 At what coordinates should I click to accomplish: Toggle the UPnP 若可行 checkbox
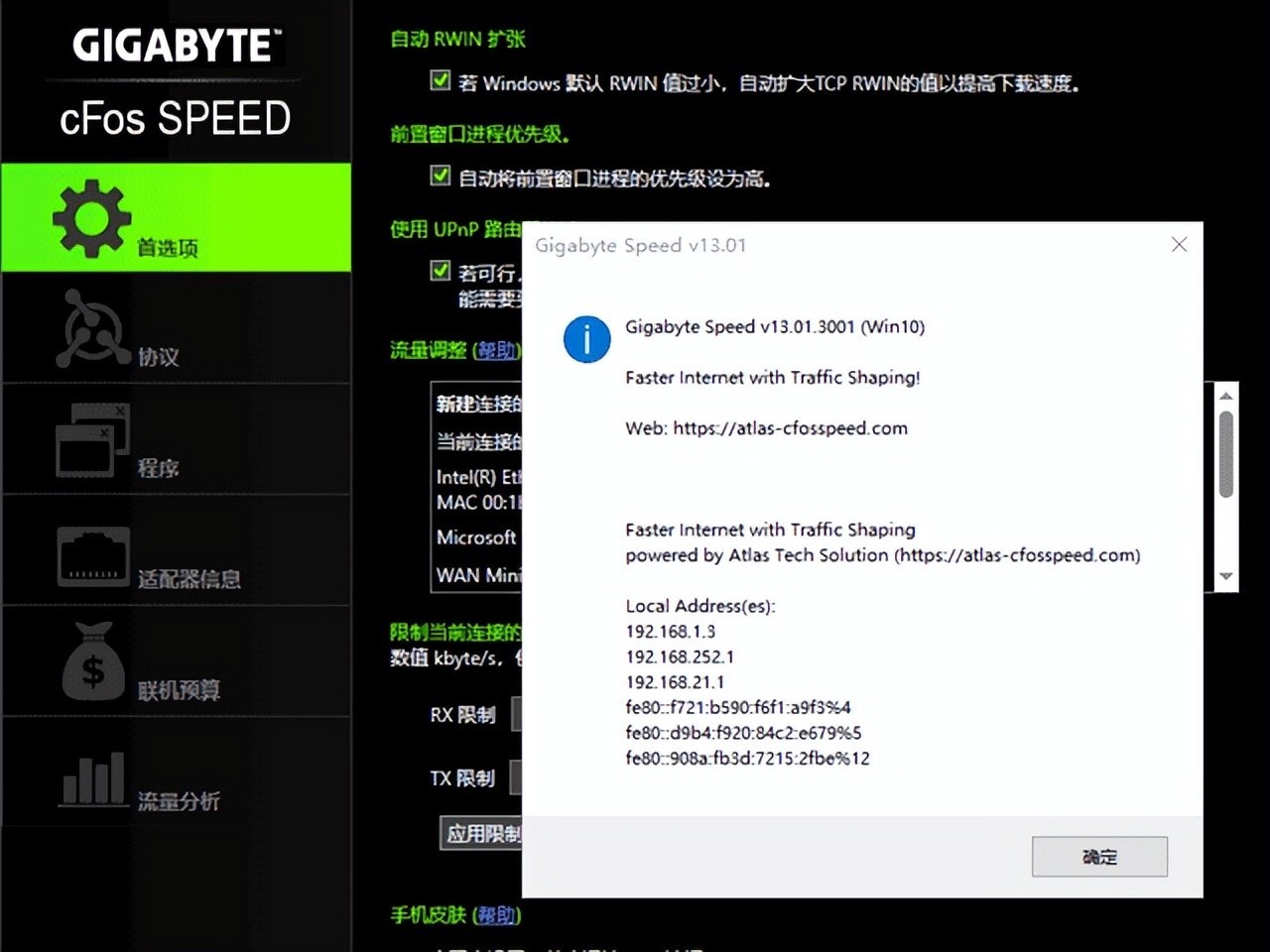tap(441, 270)
